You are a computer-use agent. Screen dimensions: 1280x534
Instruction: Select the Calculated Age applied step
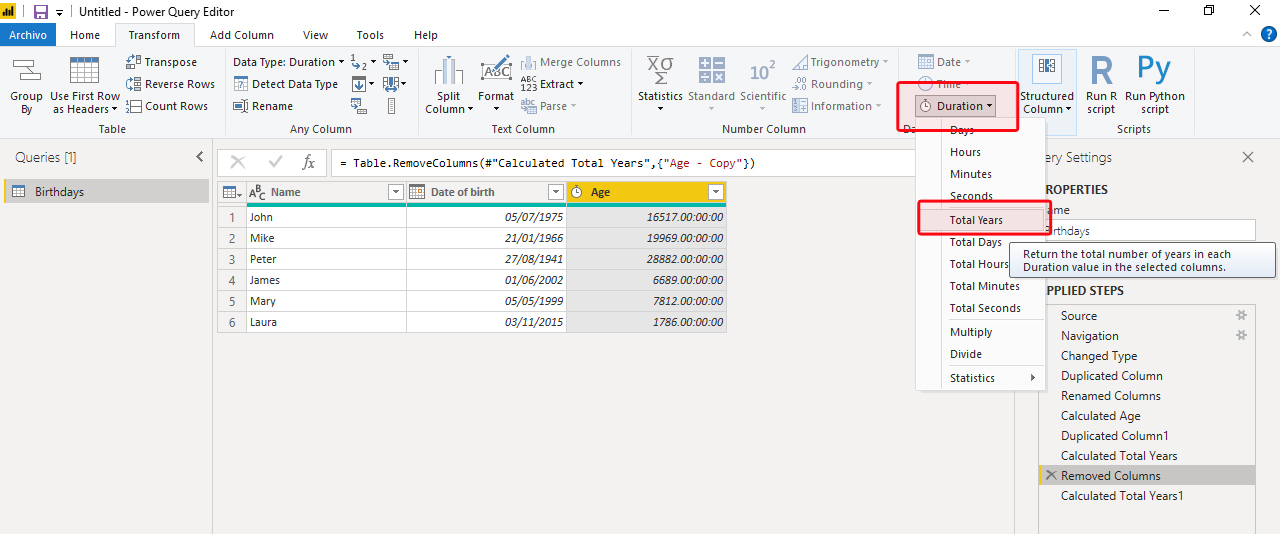(1147, 416)
